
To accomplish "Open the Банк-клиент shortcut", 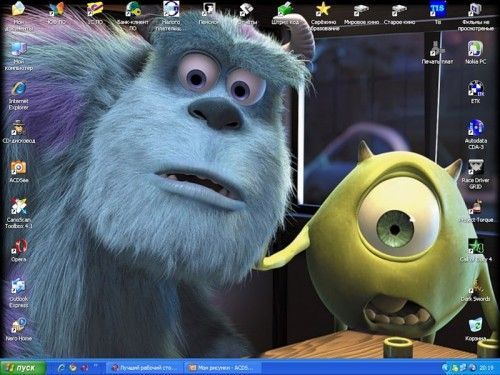I will (133, 16).
